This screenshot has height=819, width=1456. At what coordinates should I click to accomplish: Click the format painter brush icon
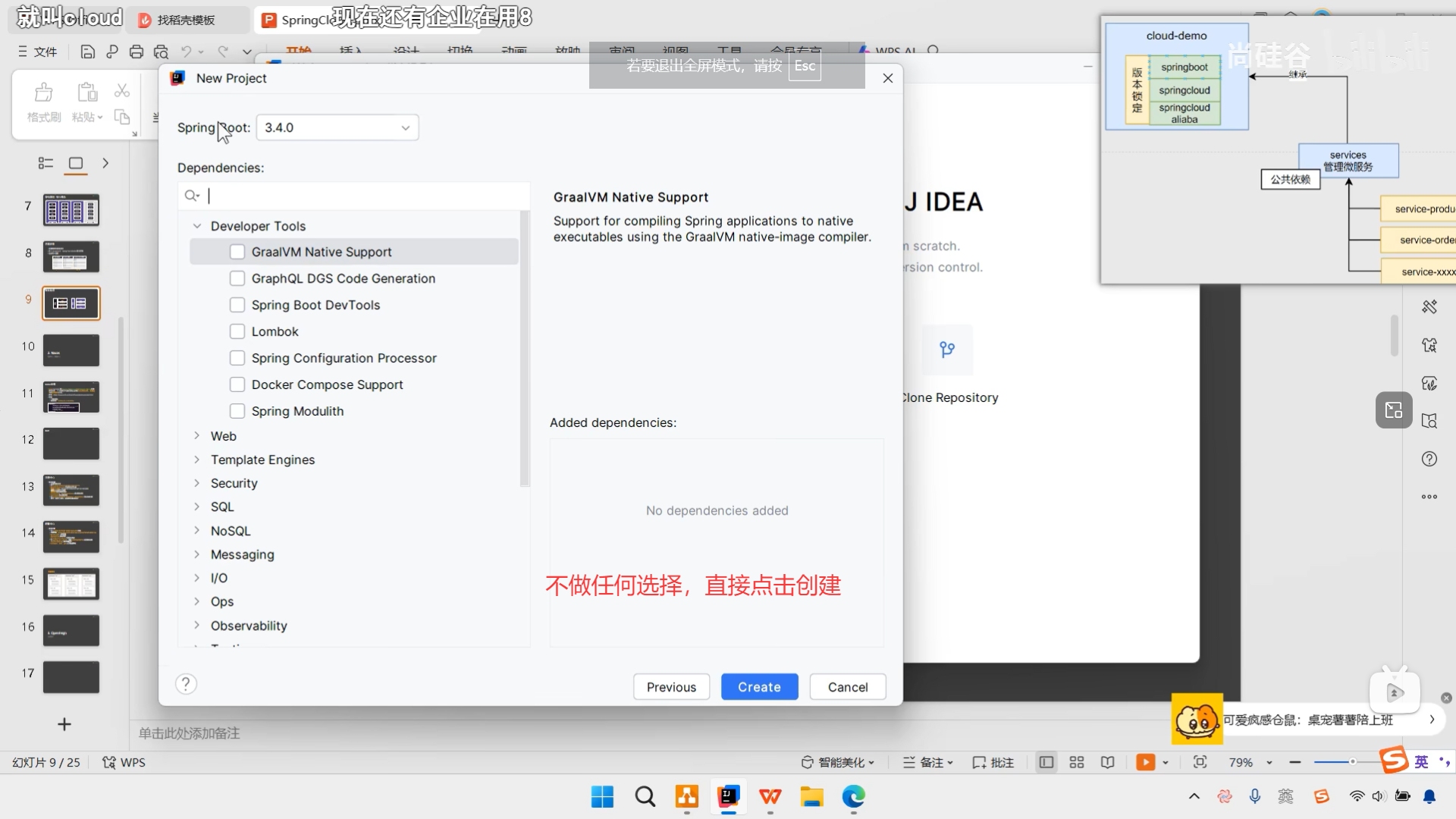[x=44, y=93]
